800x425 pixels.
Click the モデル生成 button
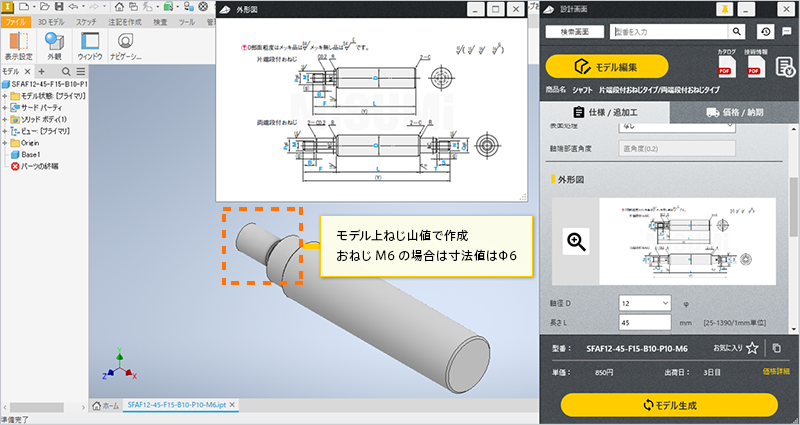coord(668,404)
